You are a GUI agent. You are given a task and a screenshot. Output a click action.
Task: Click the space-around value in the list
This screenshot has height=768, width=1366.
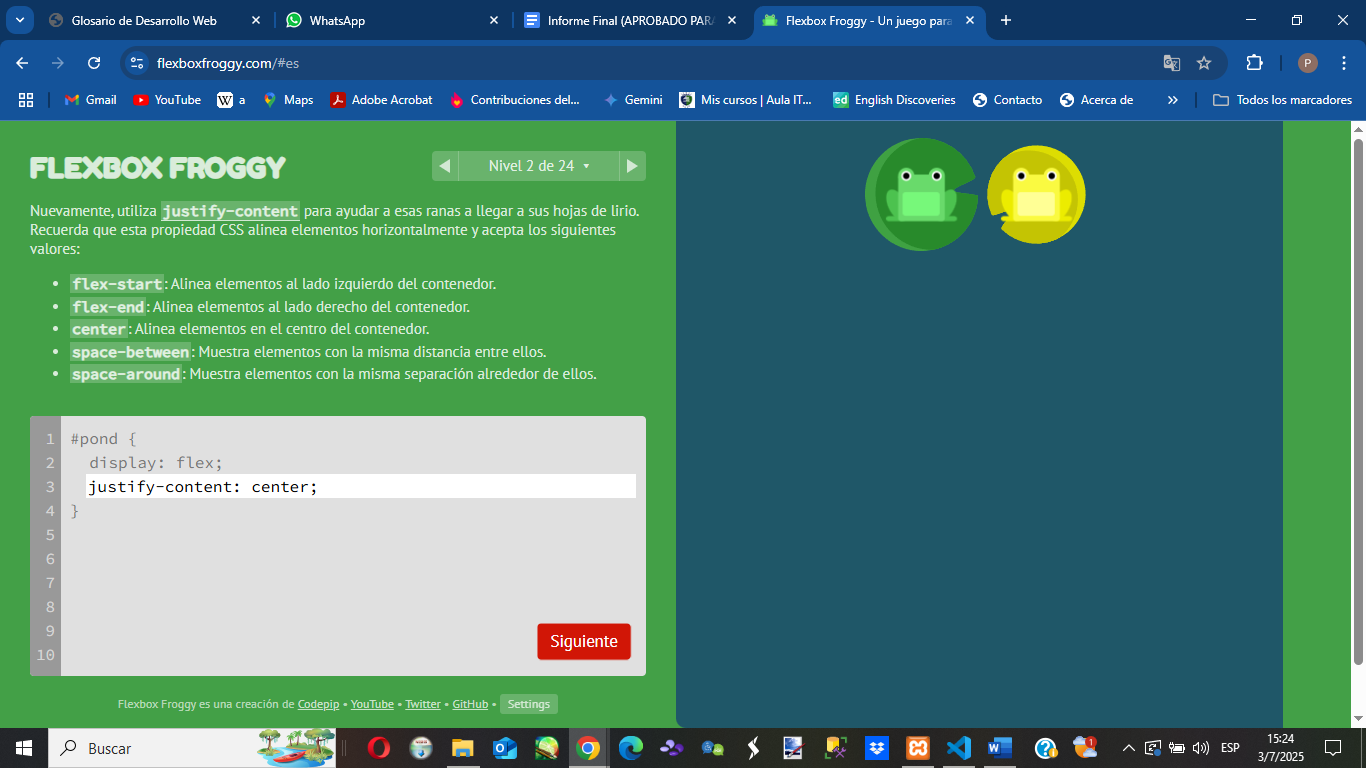tap(126, 374)
